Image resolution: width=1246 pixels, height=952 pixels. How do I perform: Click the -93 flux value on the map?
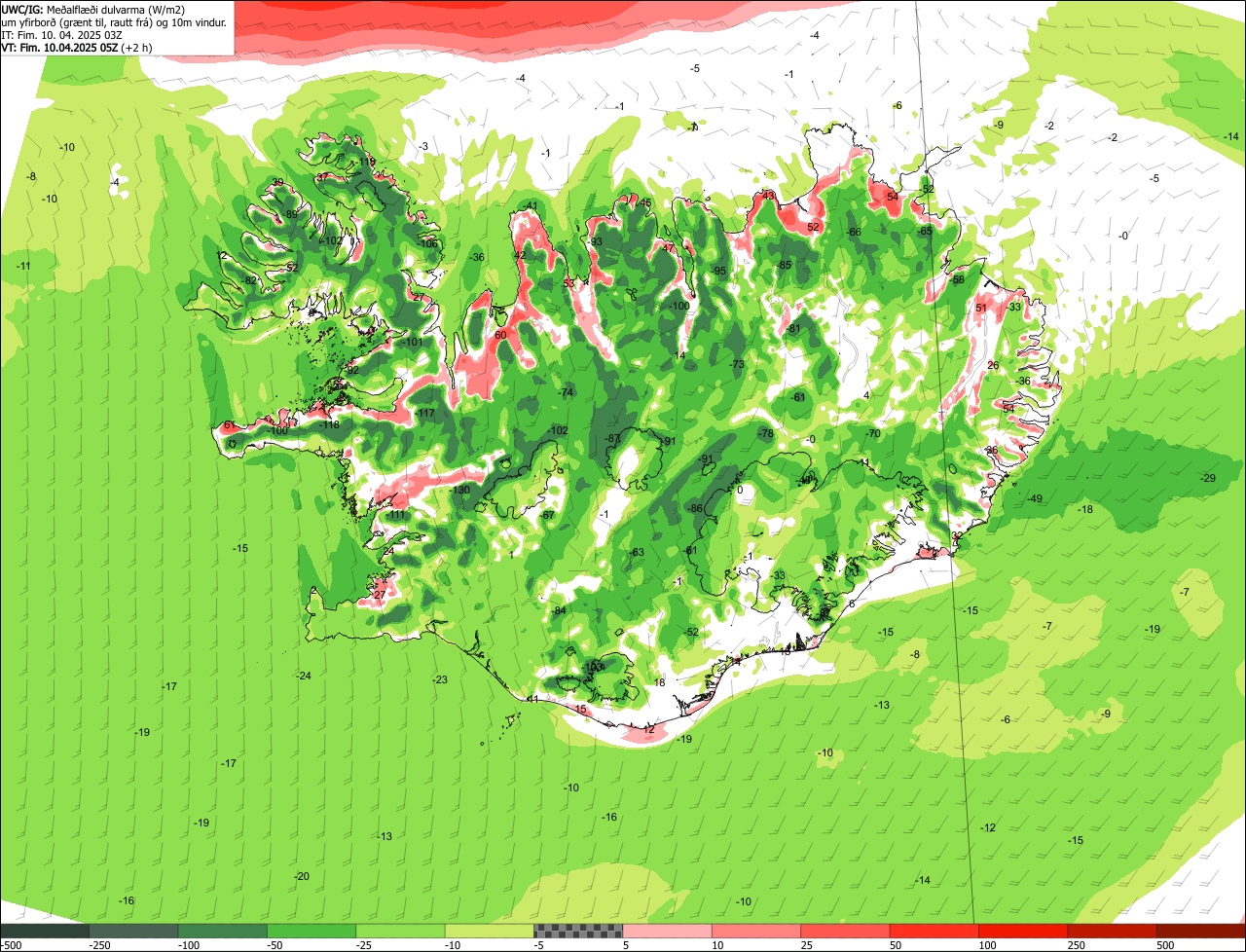tap(596, 242)
